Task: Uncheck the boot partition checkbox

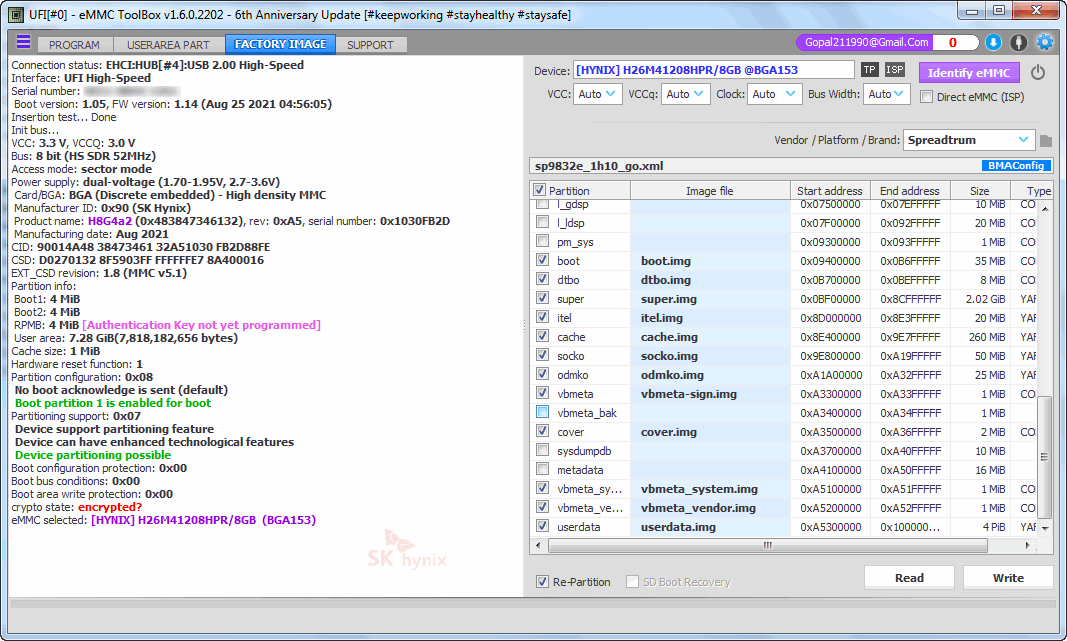Action: pyautogui.click(x=542, y=261)
